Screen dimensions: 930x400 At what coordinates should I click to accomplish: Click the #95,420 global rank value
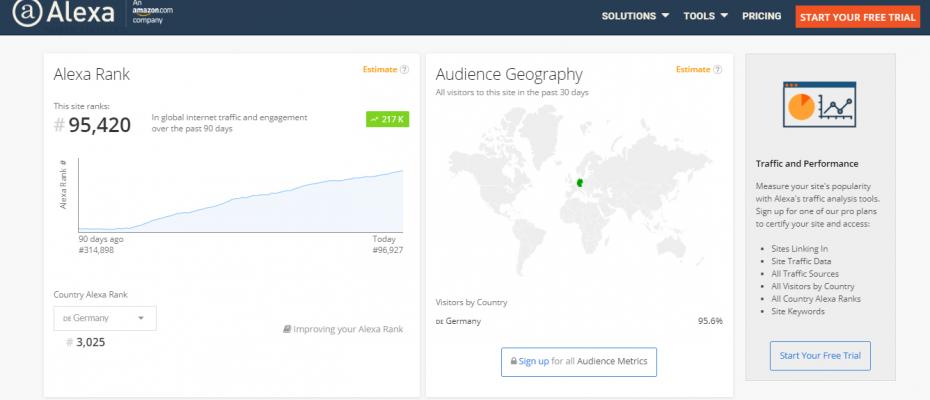(x=92, y=125)
